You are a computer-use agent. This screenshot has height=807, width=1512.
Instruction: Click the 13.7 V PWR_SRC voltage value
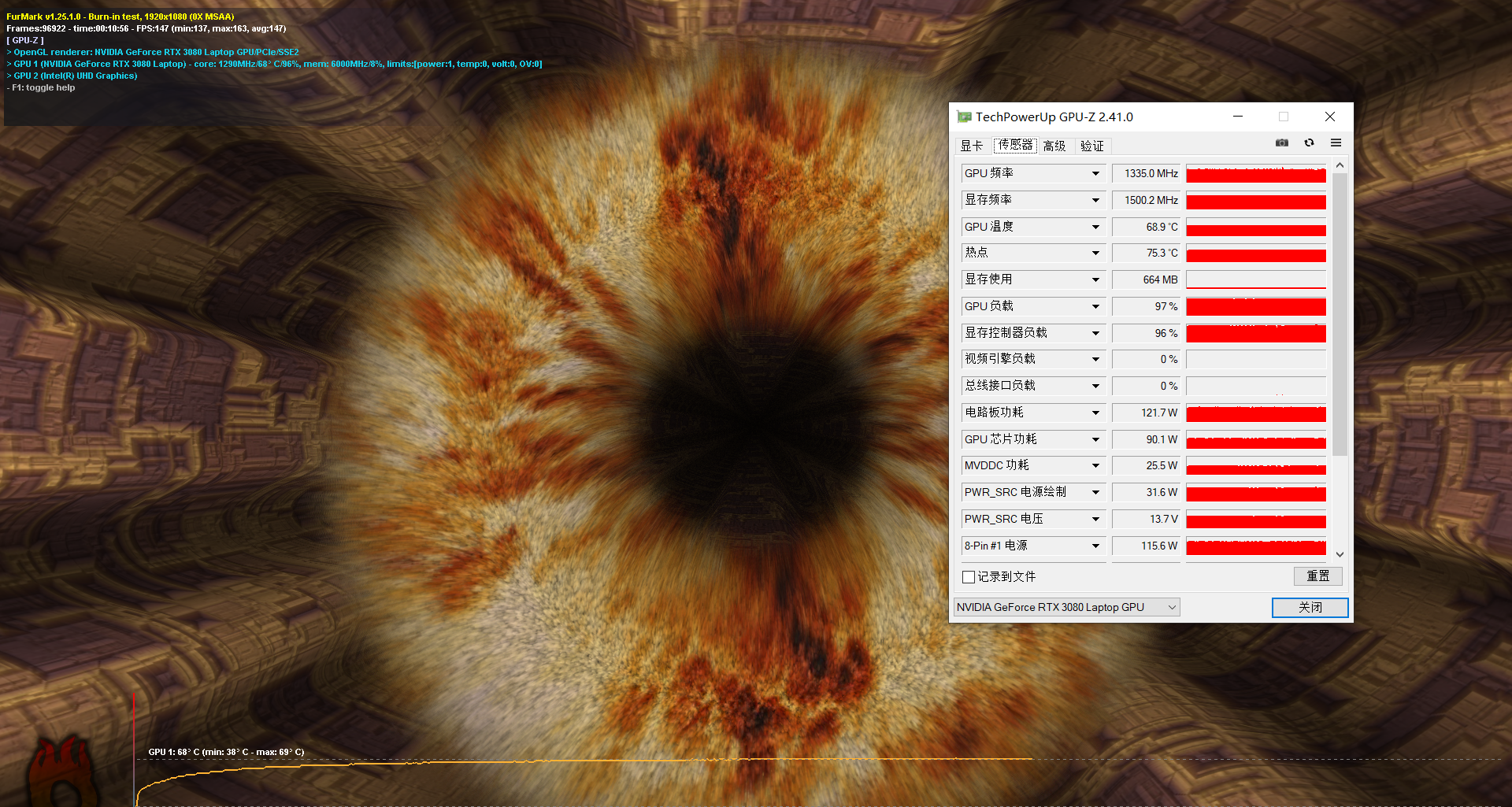coord(1146,519)
